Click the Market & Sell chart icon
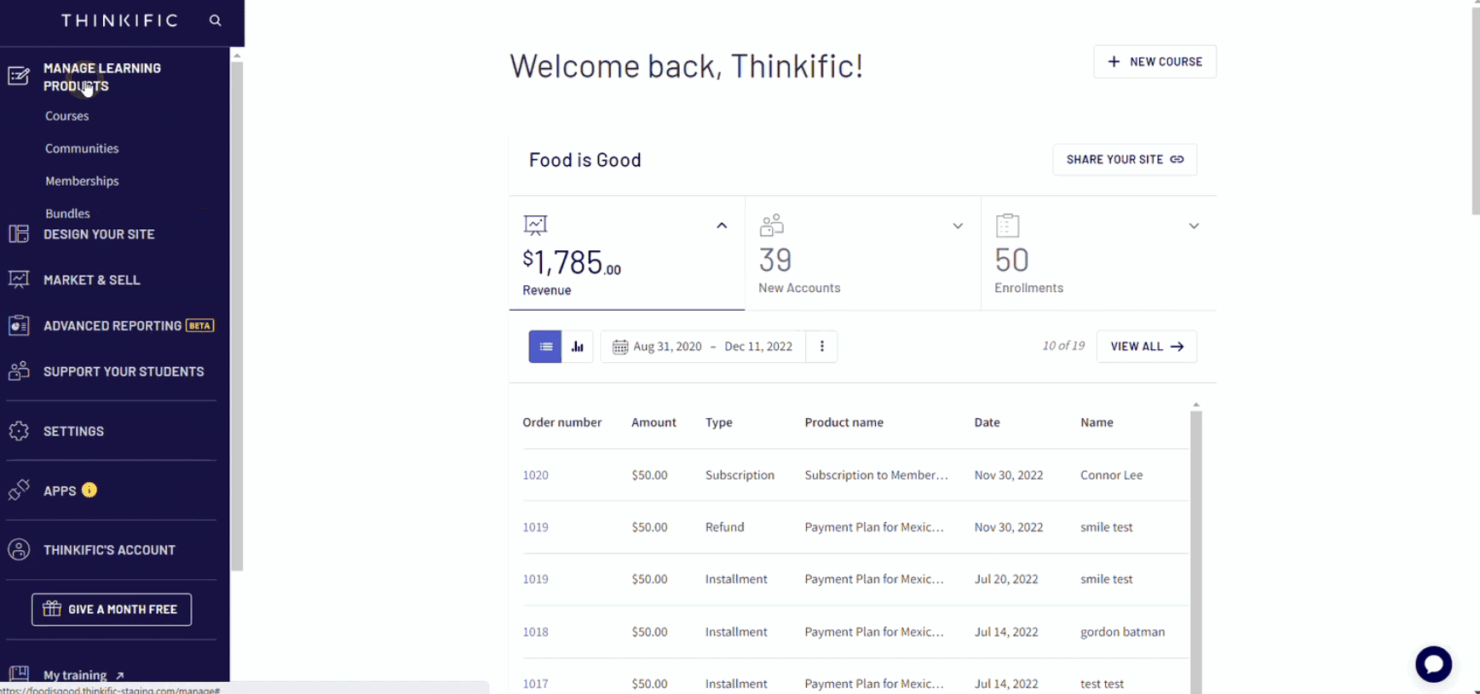 pyautogui.click(x=18, y=280)
